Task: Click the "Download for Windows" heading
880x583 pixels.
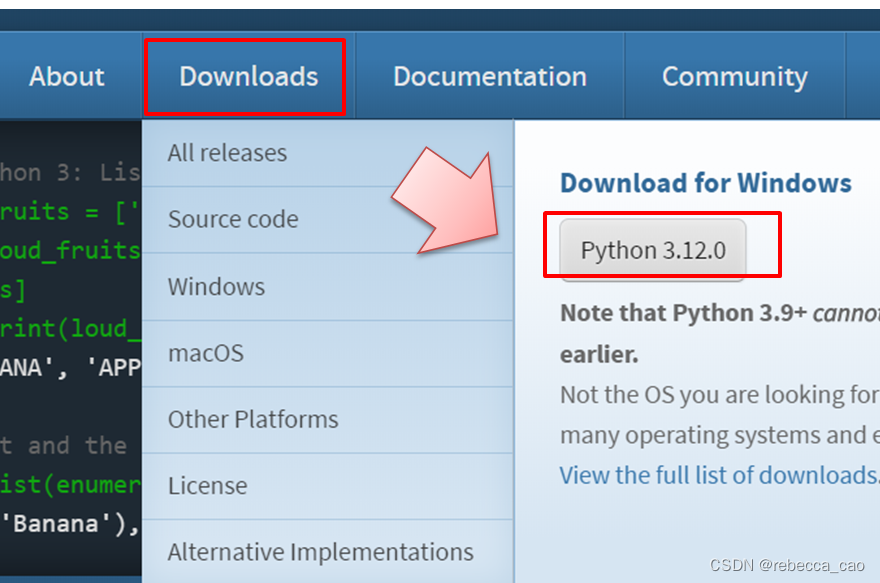Action: (x=706, y=183)
